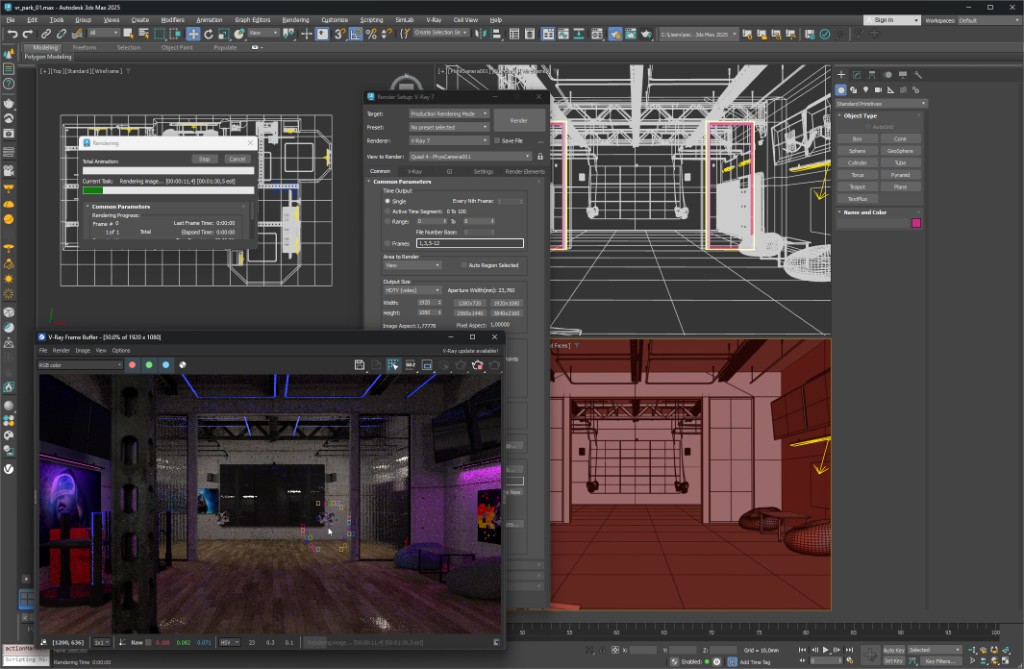Open the Create panel Lights category icon
The width and height of the screenshot is (1024, 669).
tap(866, 90)
